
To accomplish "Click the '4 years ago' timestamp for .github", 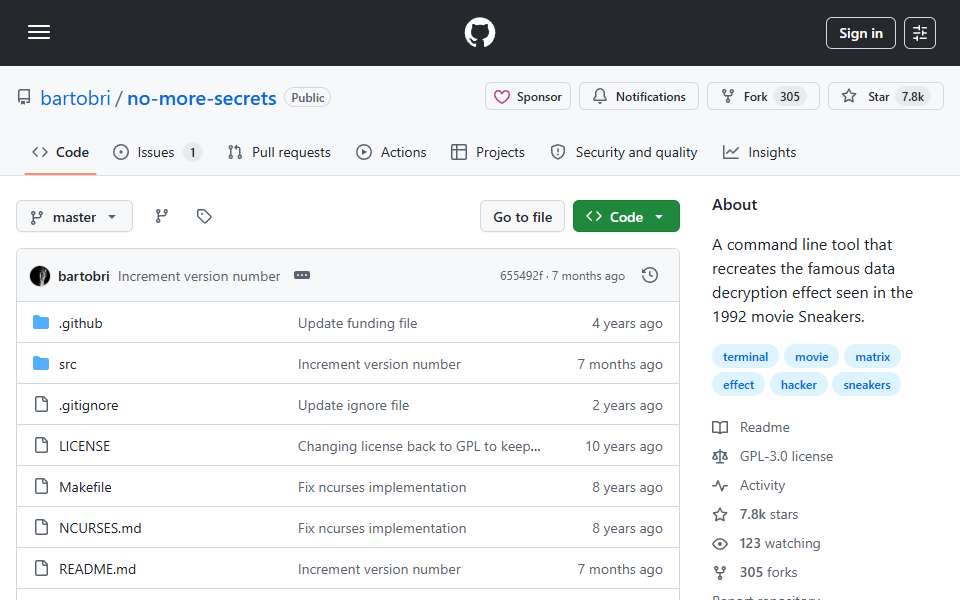I will click(627, 323).
